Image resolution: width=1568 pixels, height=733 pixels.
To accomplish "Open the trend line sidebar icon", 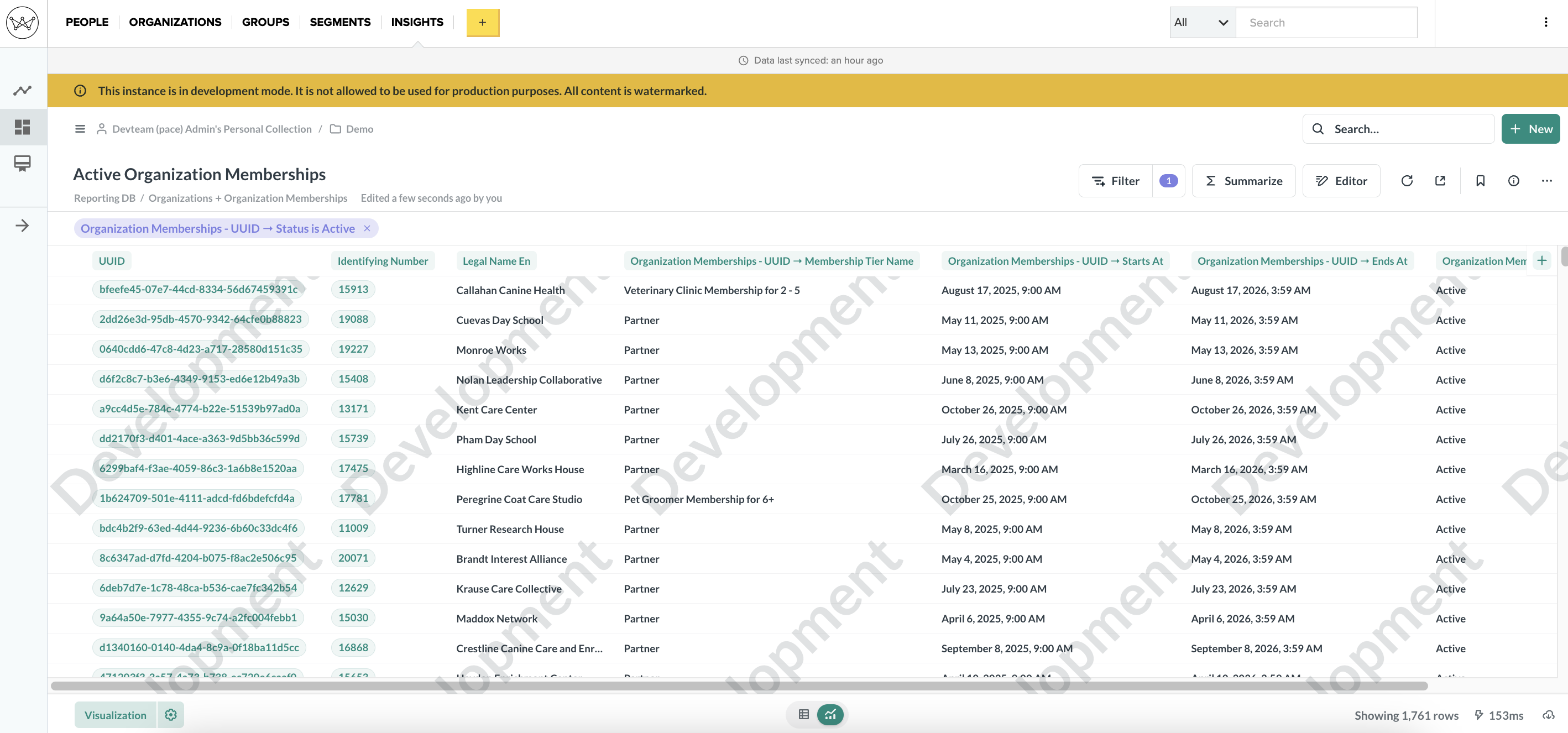I will click(x=23, y=91).
